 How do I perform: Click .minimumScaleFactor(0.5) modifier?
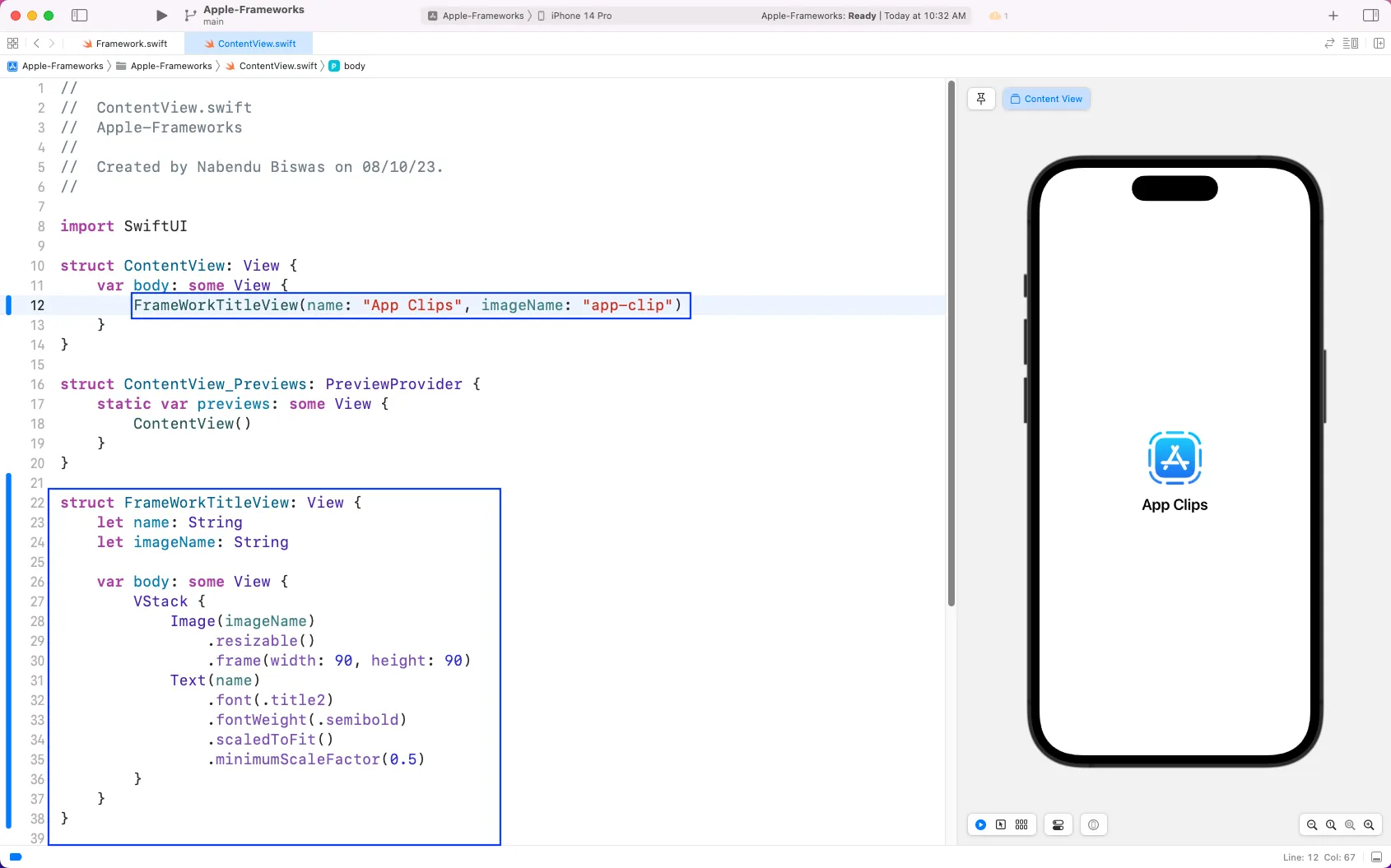(316, 759)
